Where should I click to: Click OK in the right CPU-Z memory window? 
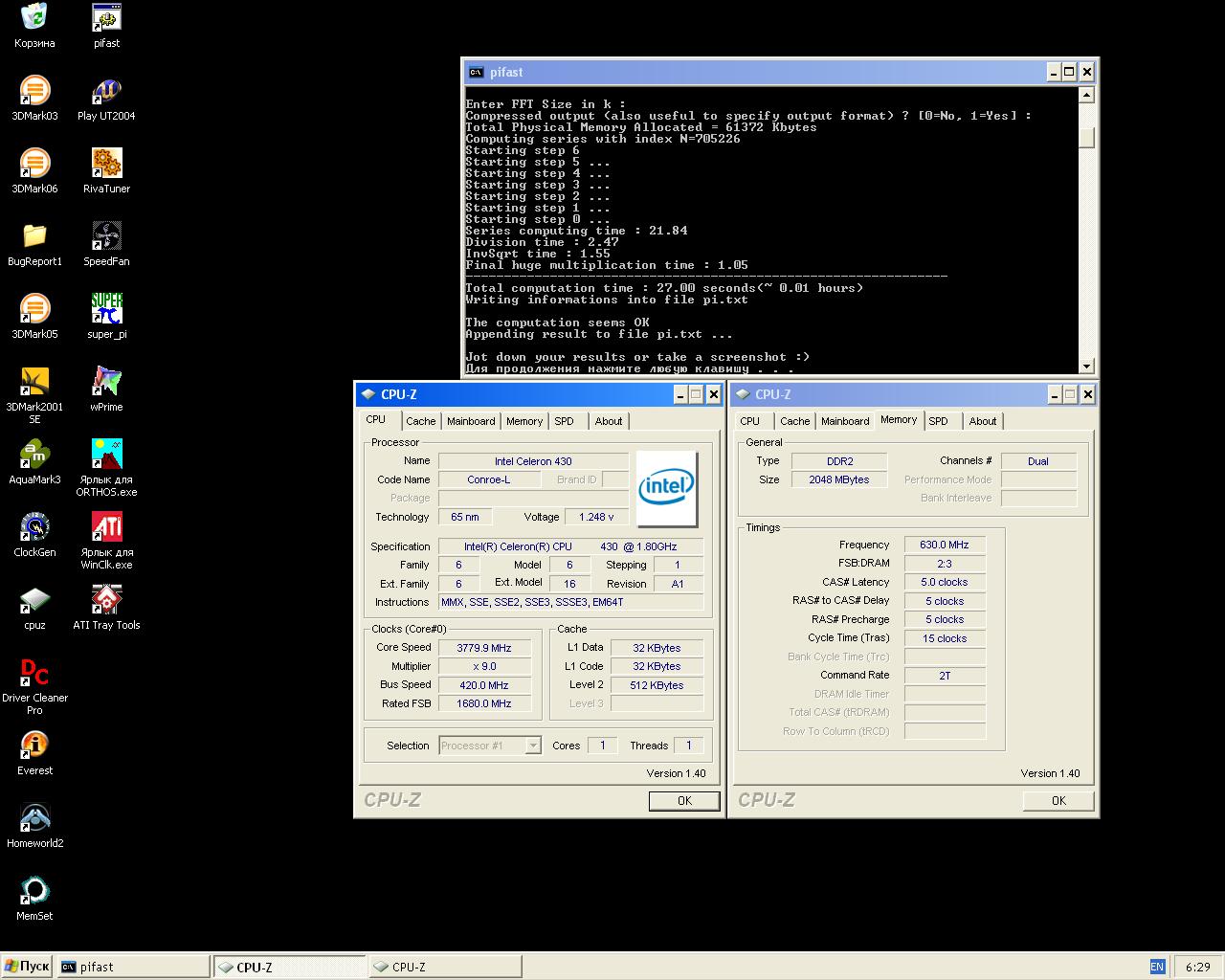point(1058,801)
